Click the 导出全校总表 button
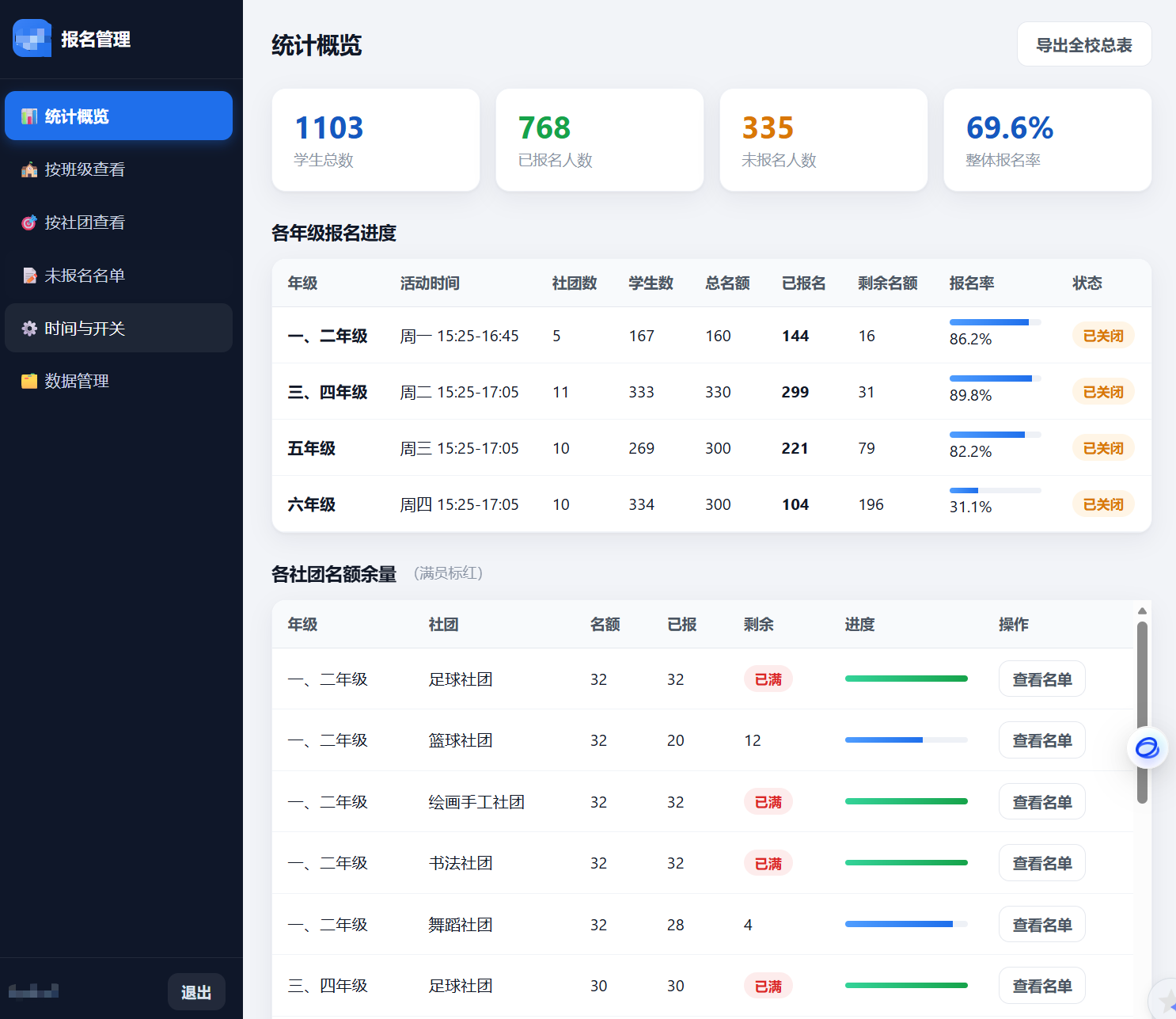This screenshot has height=1019, width=1176. tap(1084, 44)
